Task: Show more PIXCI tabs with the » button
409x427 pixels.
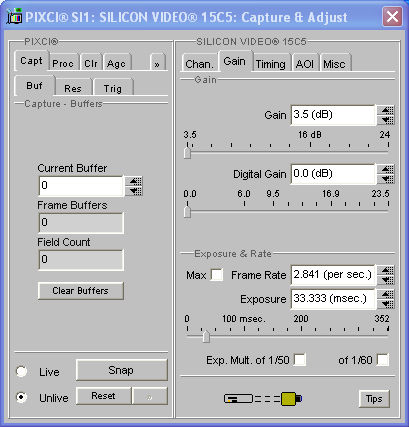Action: point(157,62)
